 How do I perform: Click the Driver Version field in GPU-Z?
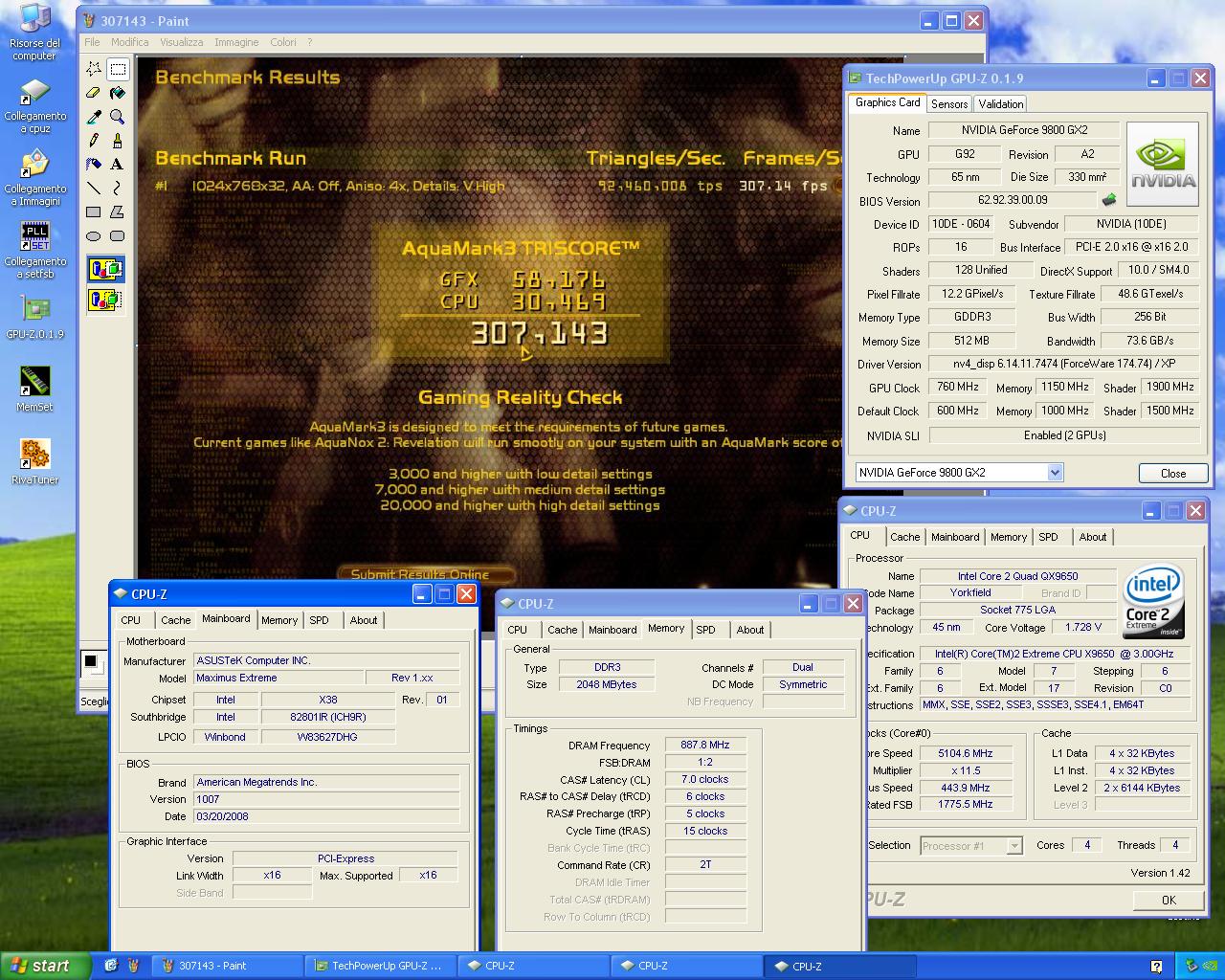pyautogui.click(x=1063, y=364)
